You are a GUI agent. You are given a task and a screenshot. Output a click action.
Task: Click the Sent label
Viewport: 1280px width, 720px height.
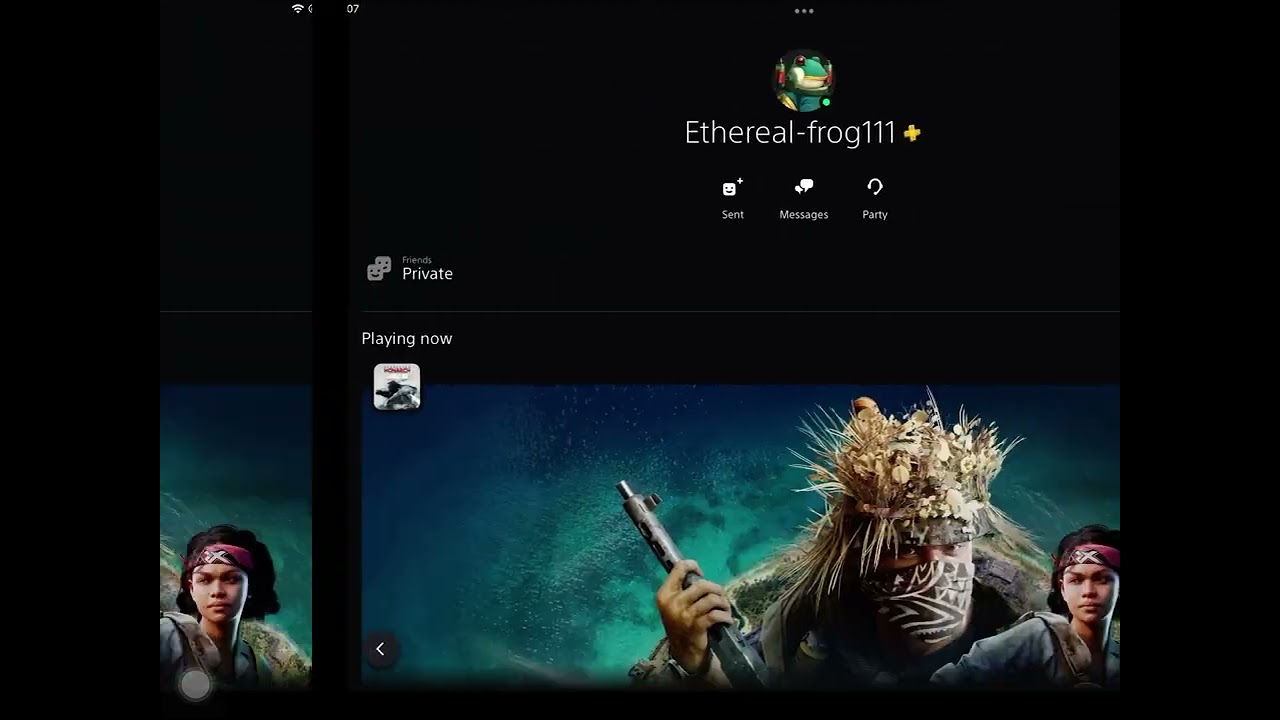[733, 215]
